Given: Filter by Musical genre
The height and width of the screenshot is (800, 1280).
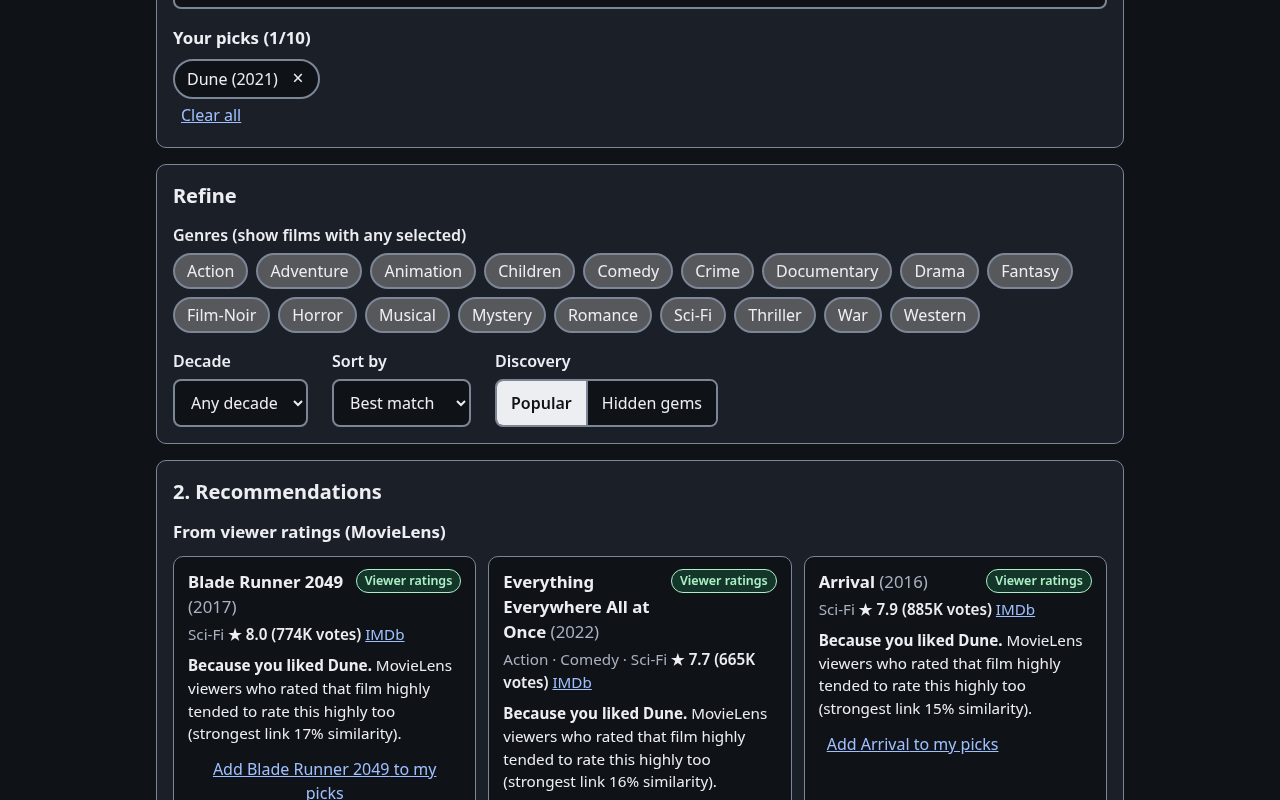Looking at the screenshot, I should coord(407,315).
